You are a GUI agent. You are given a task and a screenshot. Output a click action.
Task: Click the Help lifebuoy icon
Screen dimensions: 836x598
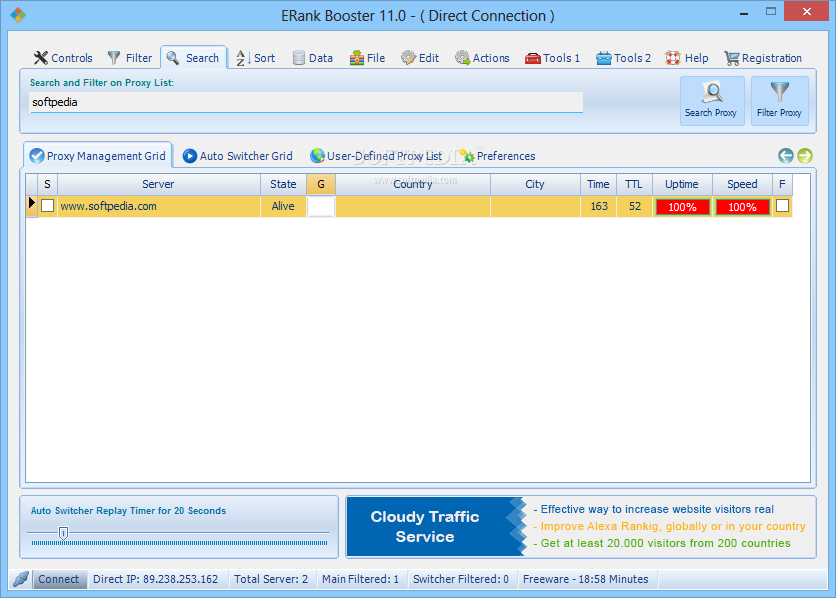point(673,58)
